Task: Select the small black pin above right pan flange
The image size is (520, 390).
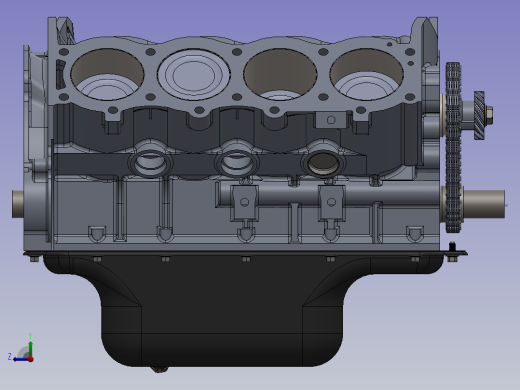Action: click(x=452, y=247)
